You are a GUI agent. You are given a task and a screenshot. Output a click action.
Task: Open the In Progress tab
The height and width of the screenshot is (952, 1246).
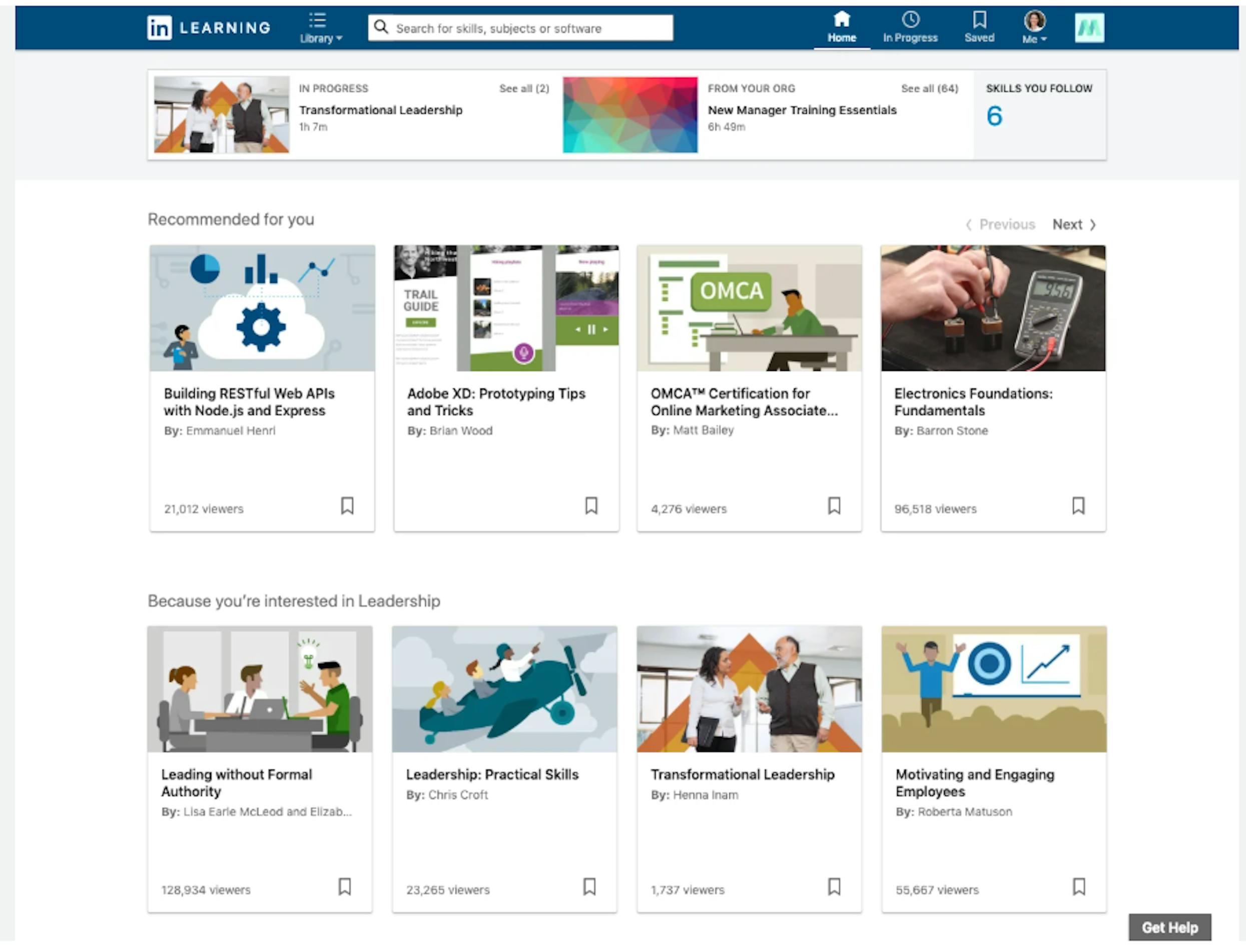[x=910, y=29]
